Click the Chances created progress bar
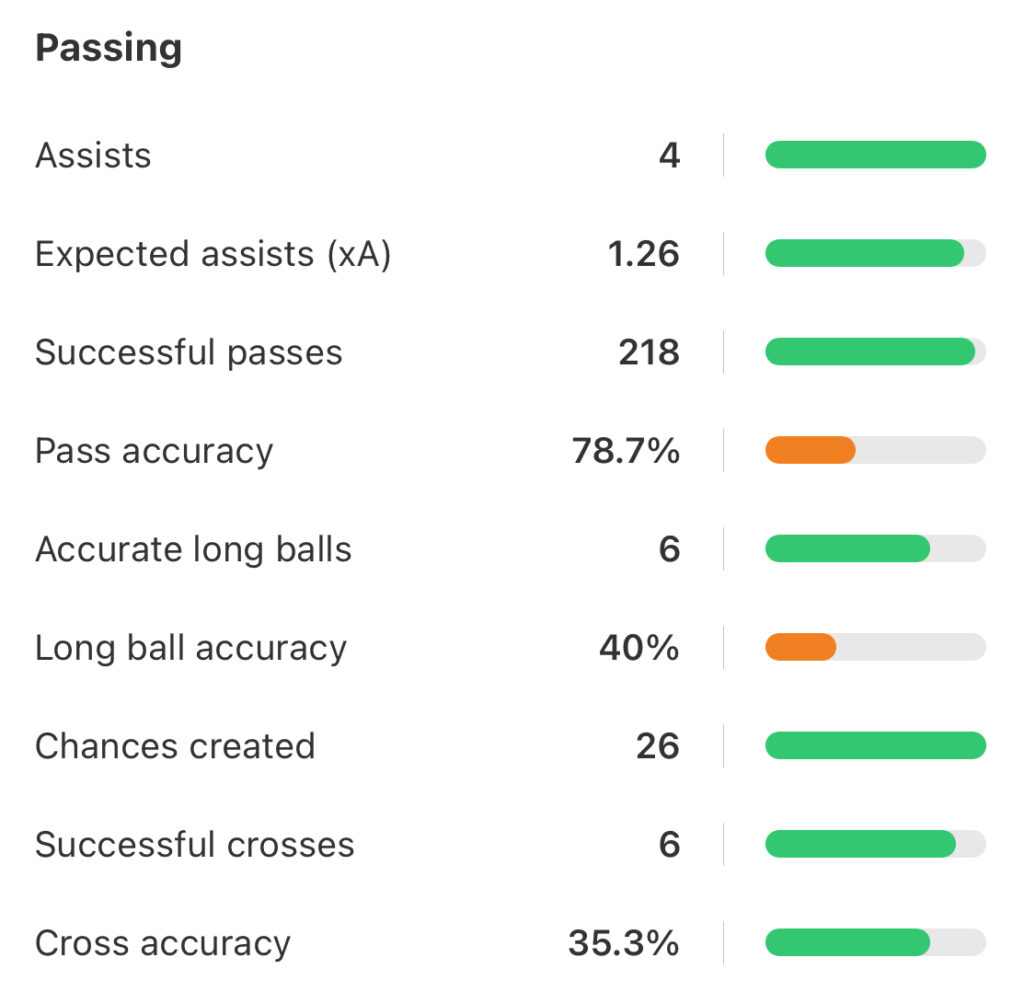This screenshot has width=1024, height=992. (875, 746)
